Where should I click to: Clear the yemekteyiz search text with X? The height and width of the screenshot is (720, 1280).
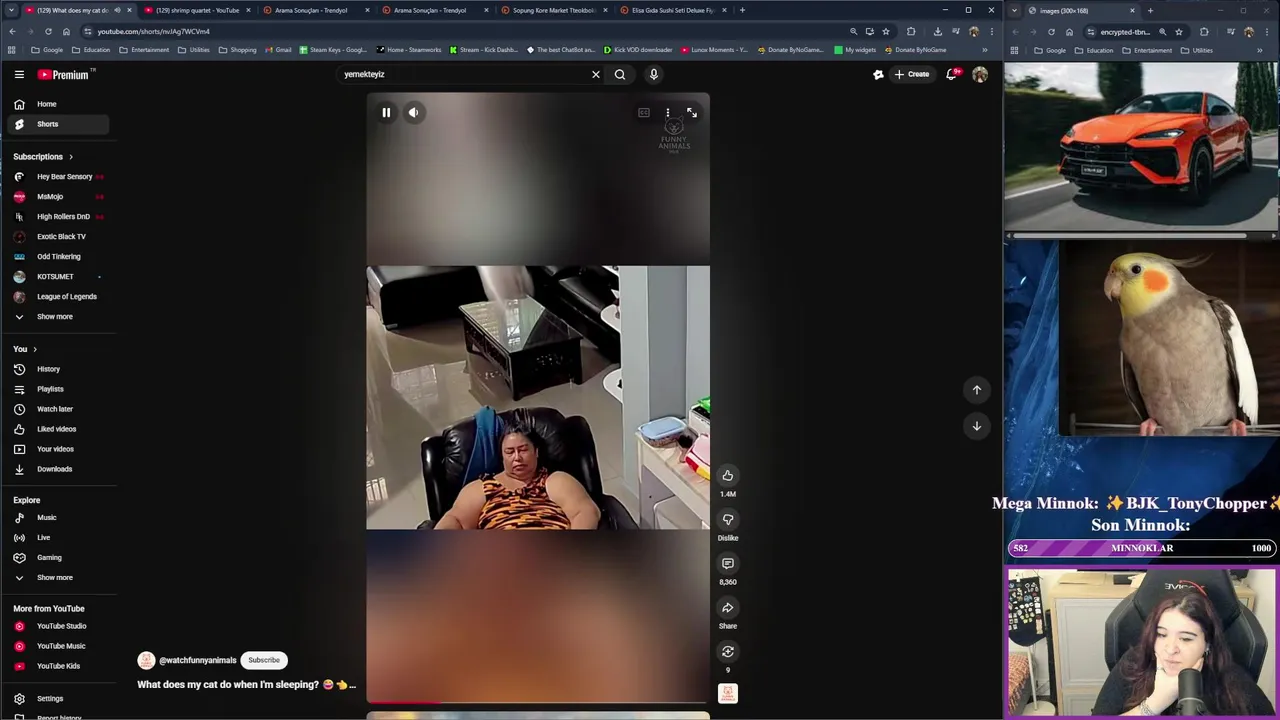click(596, 74)
